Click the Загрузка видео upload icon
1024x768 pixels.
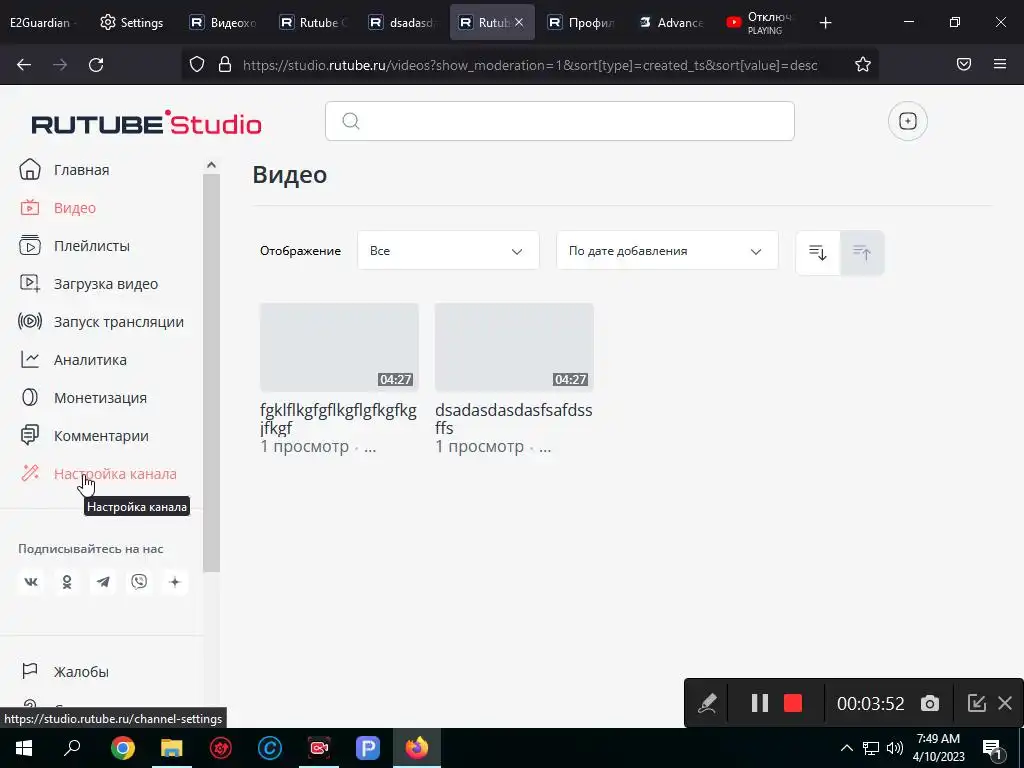(x=29, y=283)
